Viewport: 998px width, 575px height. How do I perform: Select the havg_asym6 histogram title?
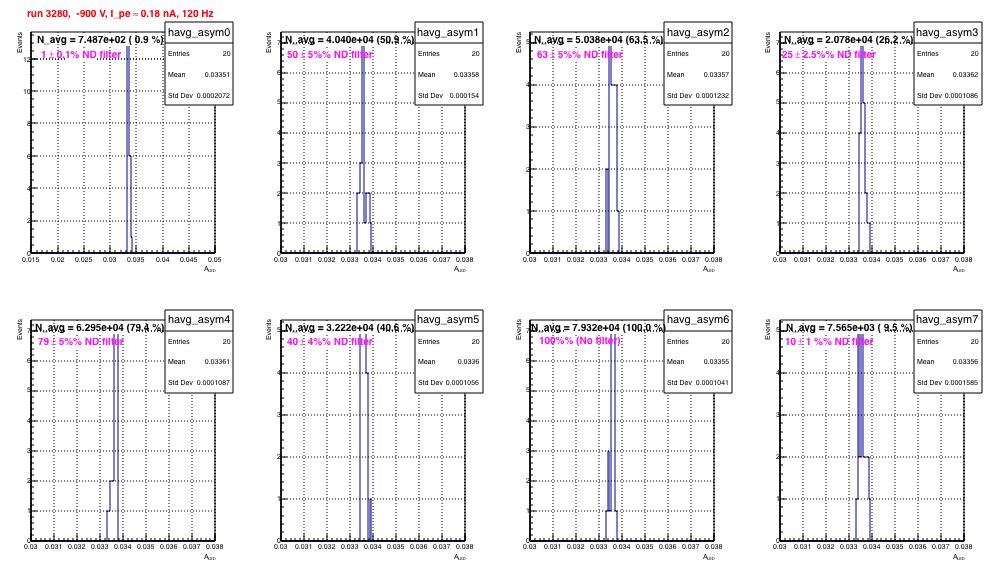(x=698, y=319)
